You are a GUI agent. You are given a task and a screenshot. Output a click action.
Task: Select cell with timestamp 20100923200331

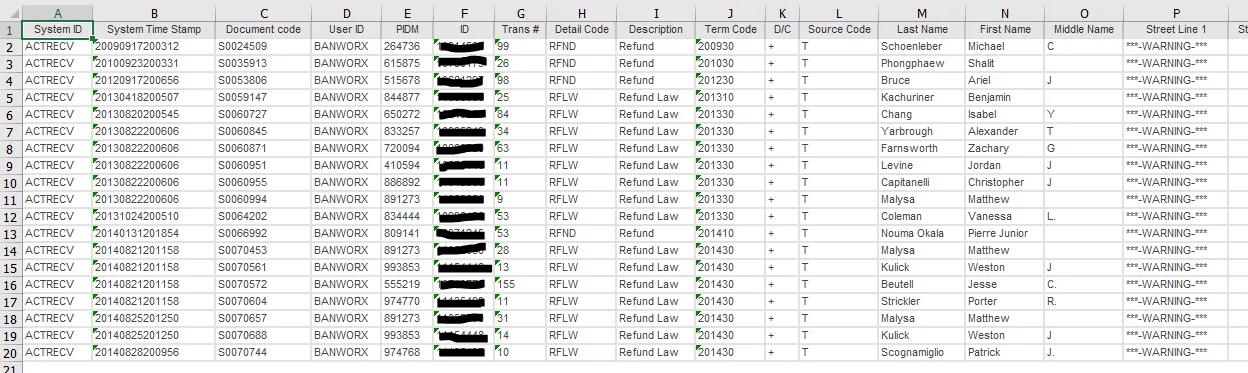[x=154, y=63]
